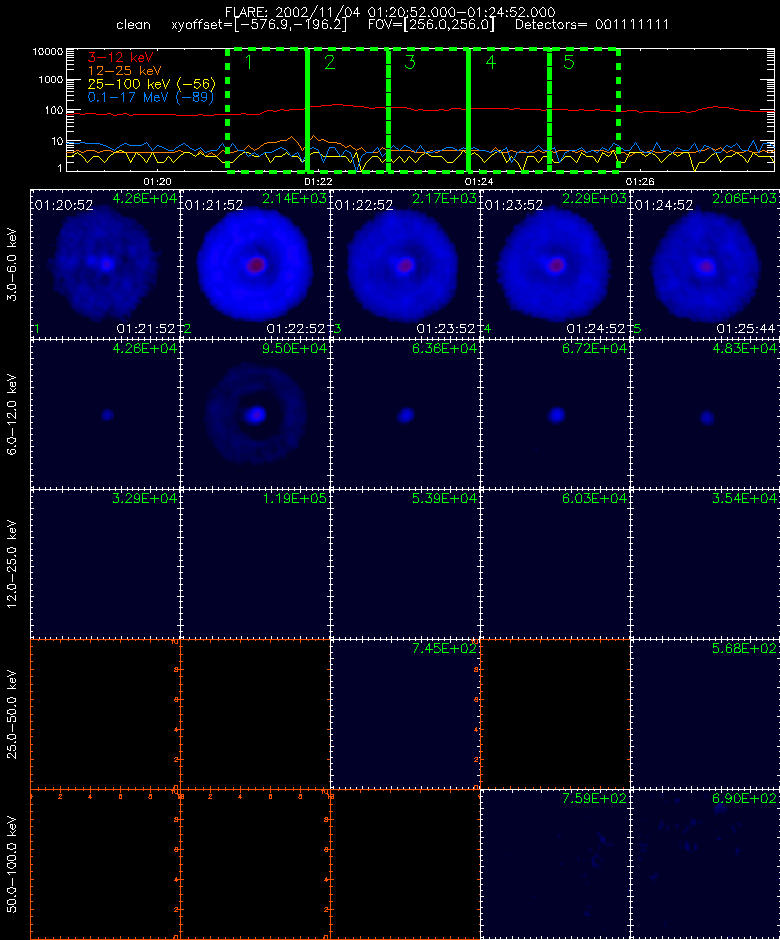This screenshot has height=940, width=780.
Task: Click the xyoffset=[-576.9,-196.2] text
Action: pos(259,25)
